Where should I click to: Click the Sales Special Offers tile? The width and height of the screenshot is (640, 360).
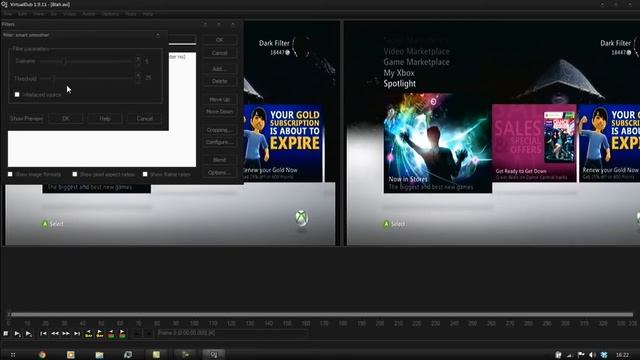(534, 143)
